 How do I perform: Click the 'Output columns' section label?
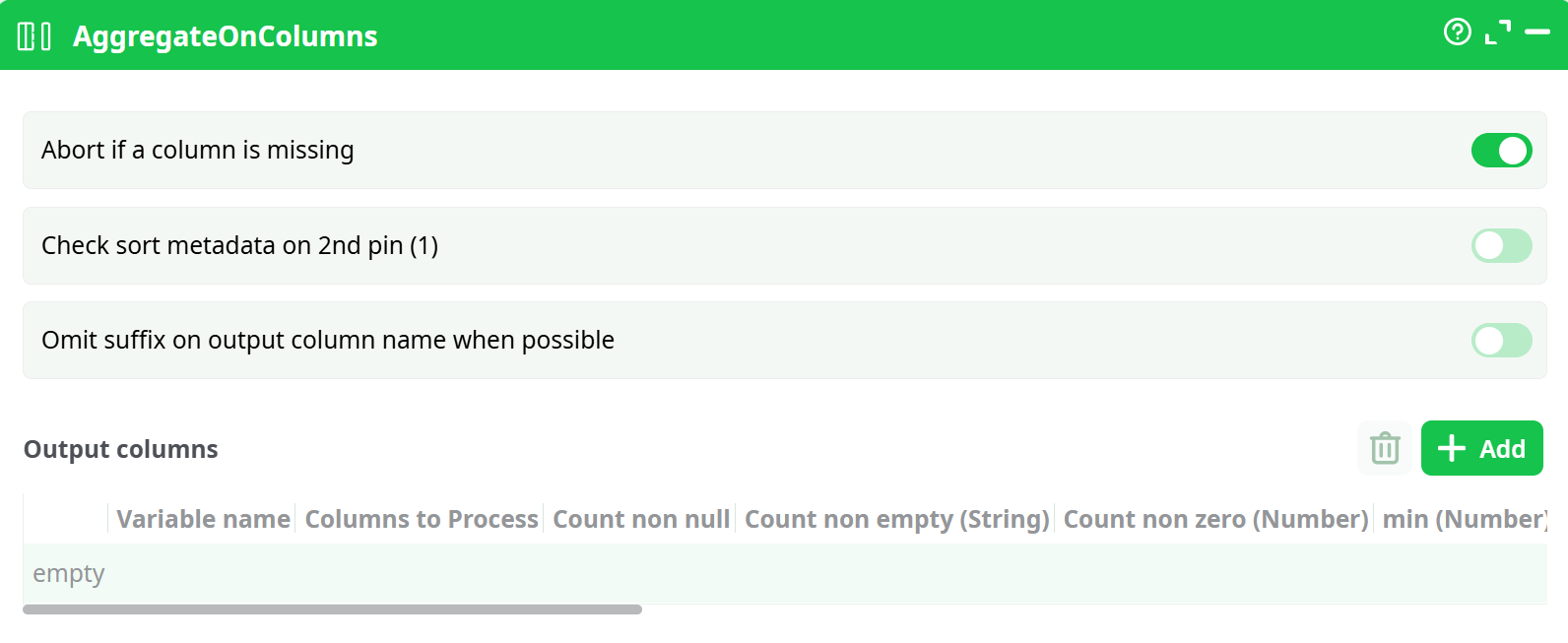pyautogui.click(x=120, y=449)
